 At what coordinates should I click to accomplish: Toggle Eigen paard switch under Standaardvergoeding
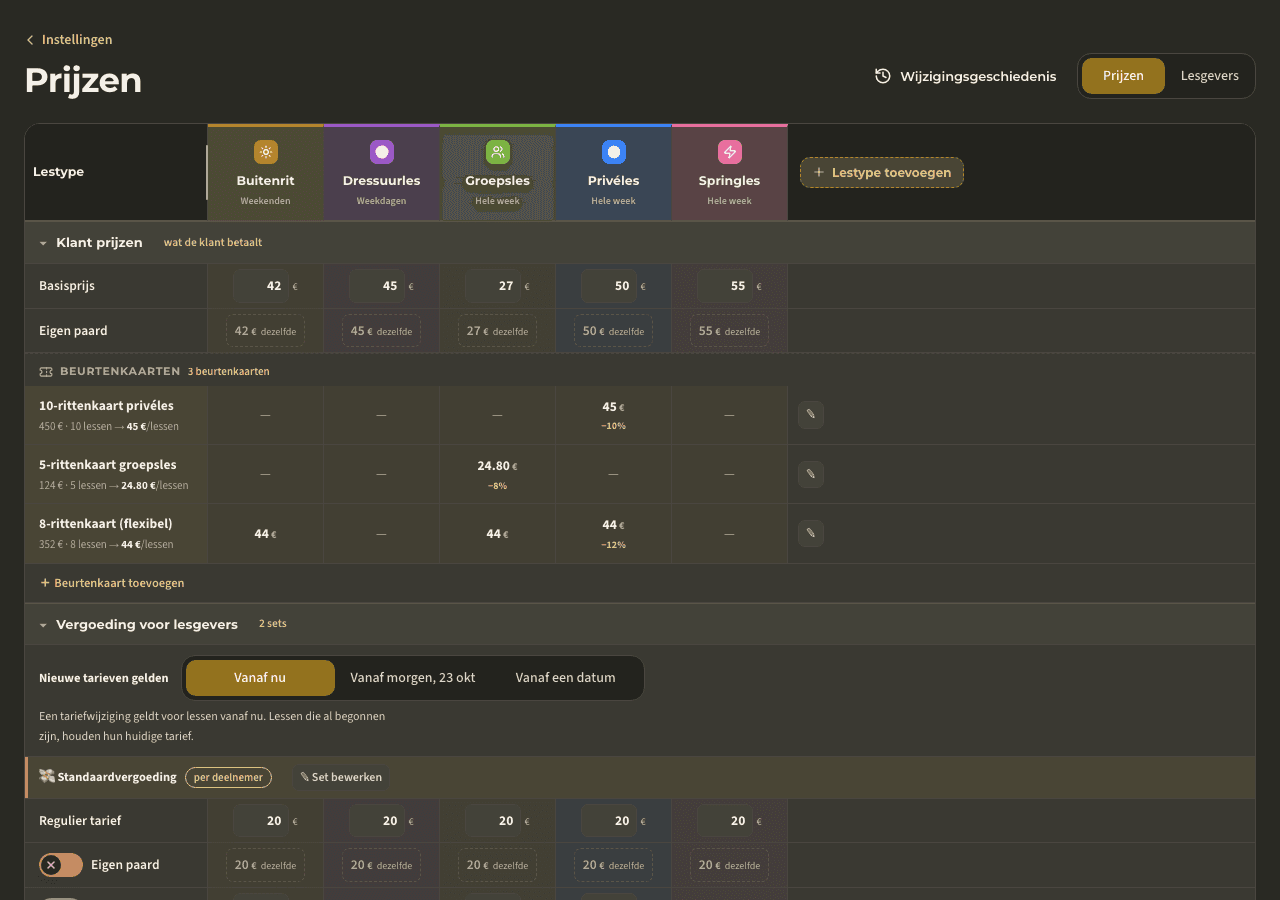coord(61,865)
